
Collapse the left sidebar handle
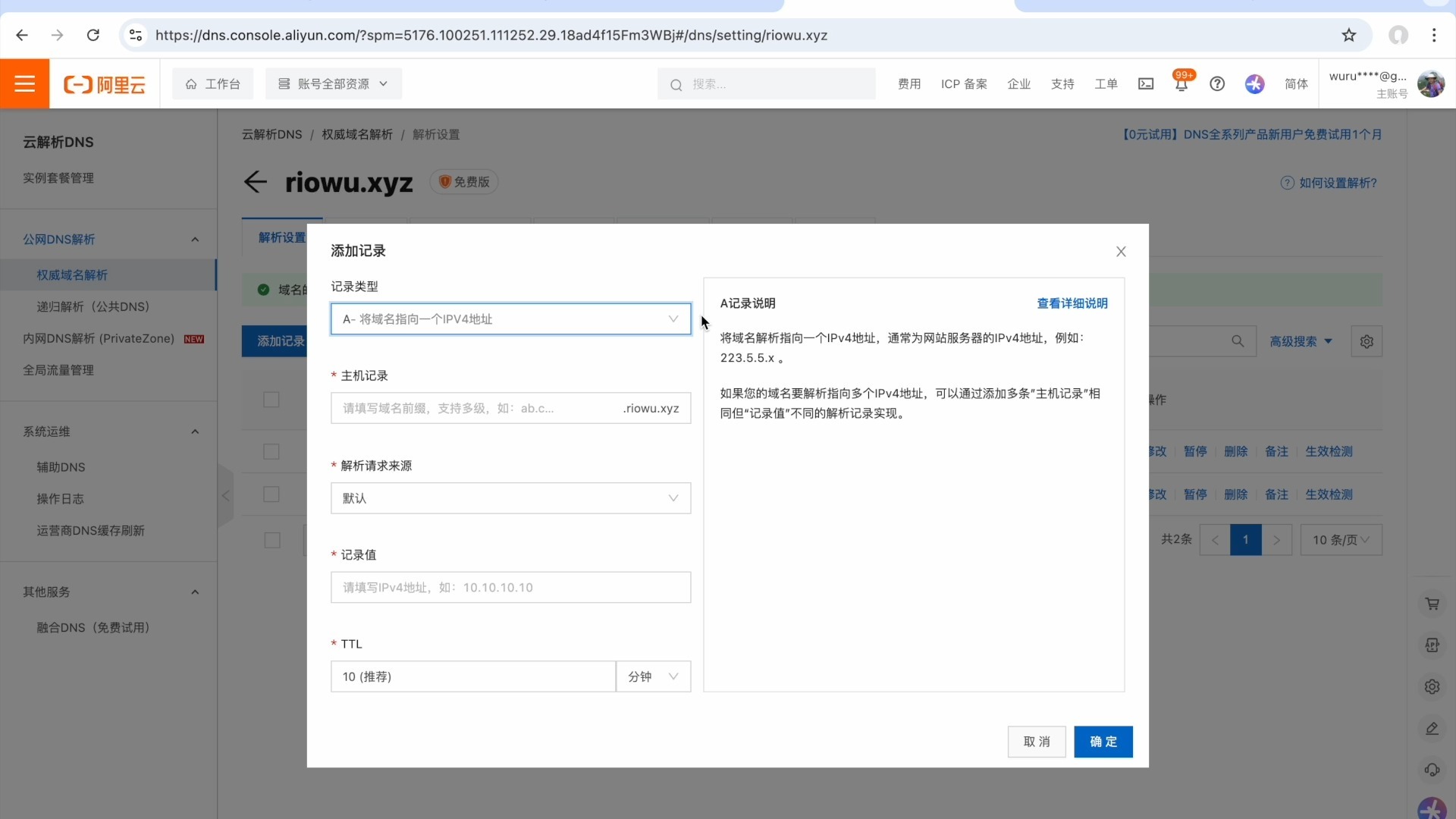pos(225,496)
